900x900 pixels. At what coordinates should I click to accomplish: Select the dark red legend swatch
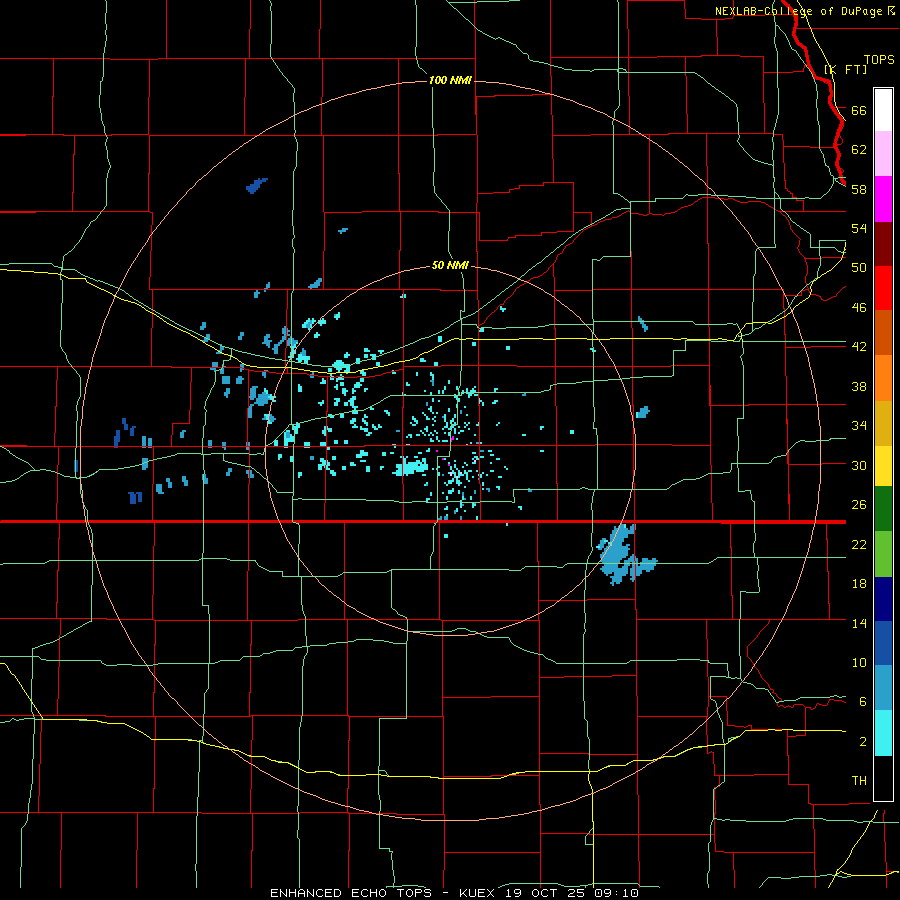tap(883, 245)
